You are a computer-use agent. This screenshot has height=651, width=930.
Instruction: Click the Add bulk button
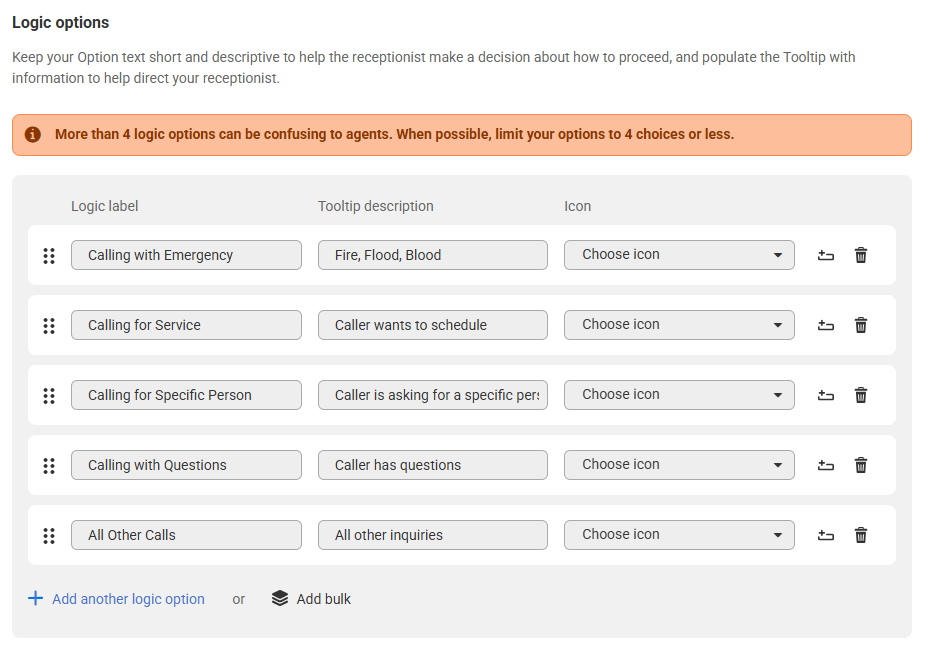[x=311, y=599]
